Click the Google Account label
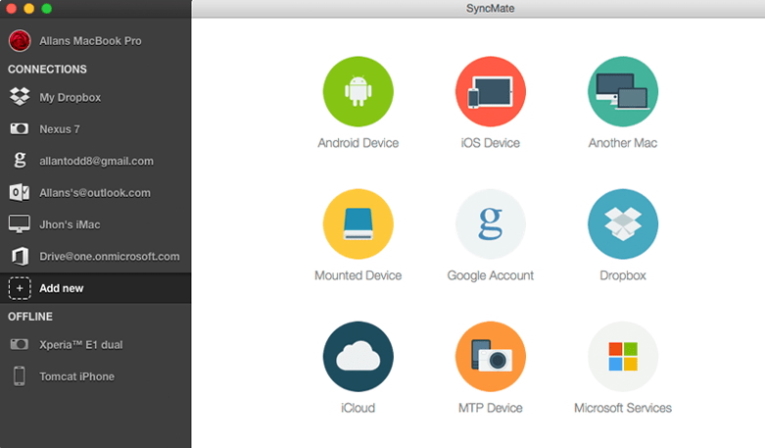The height and width of the screenshot is (448, 765). pos(490,276)
